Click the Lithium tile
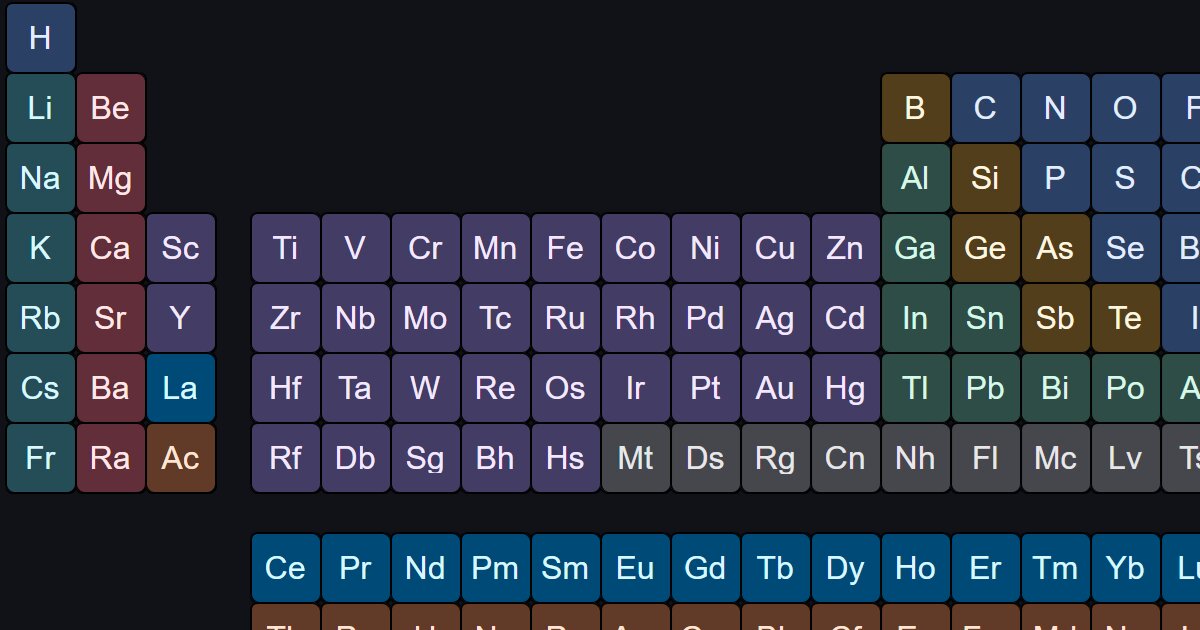 point(40,108)
